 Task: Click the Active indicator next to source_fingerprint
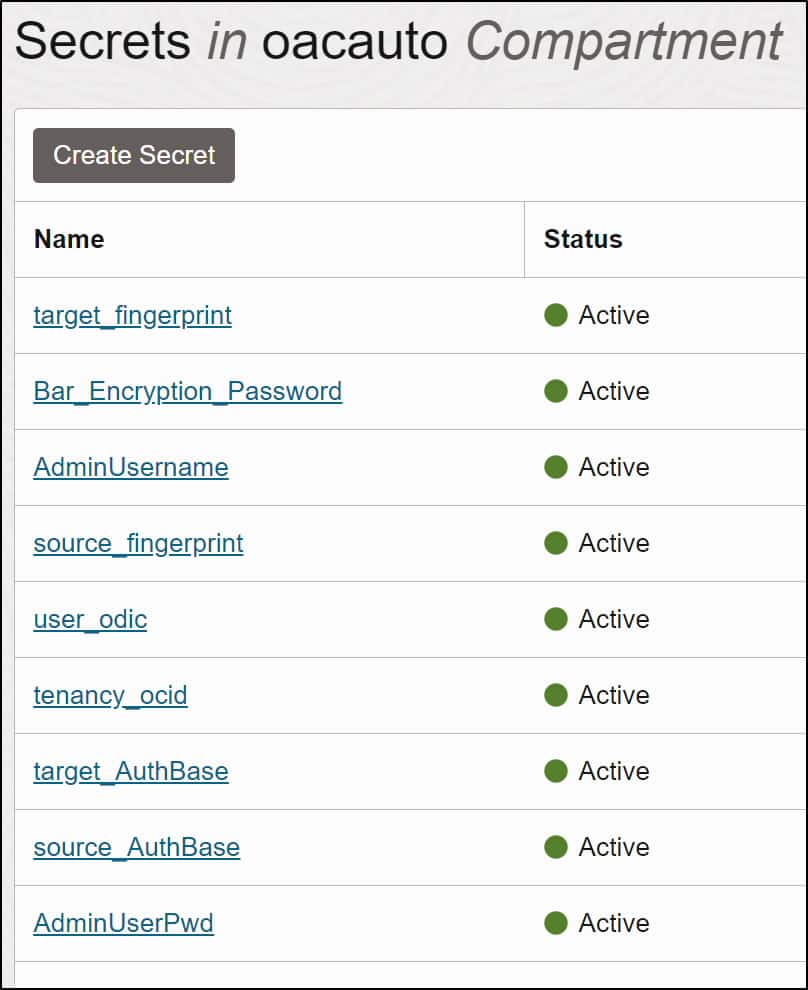pyautogui.click(x=556, y=543)
